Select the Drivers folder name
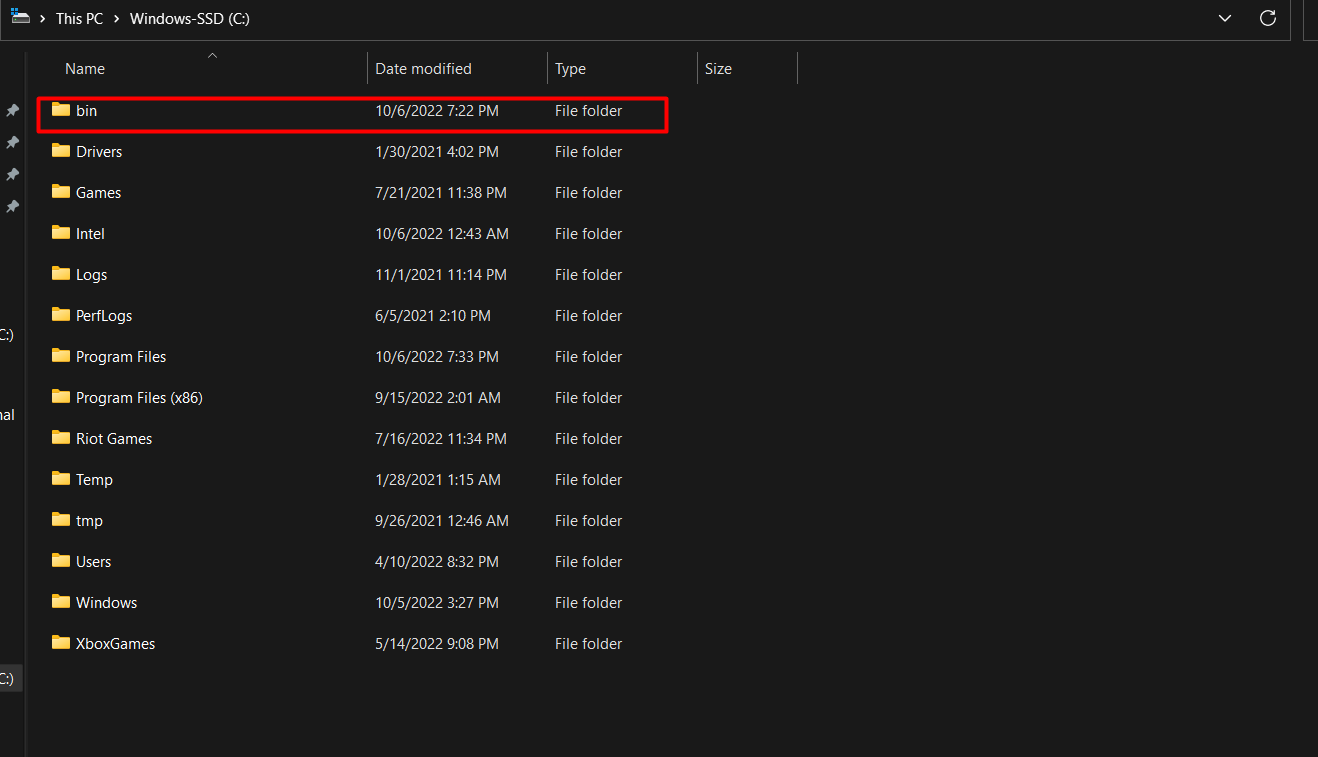The image size is (1318, 757). click(x=99, y=152)
